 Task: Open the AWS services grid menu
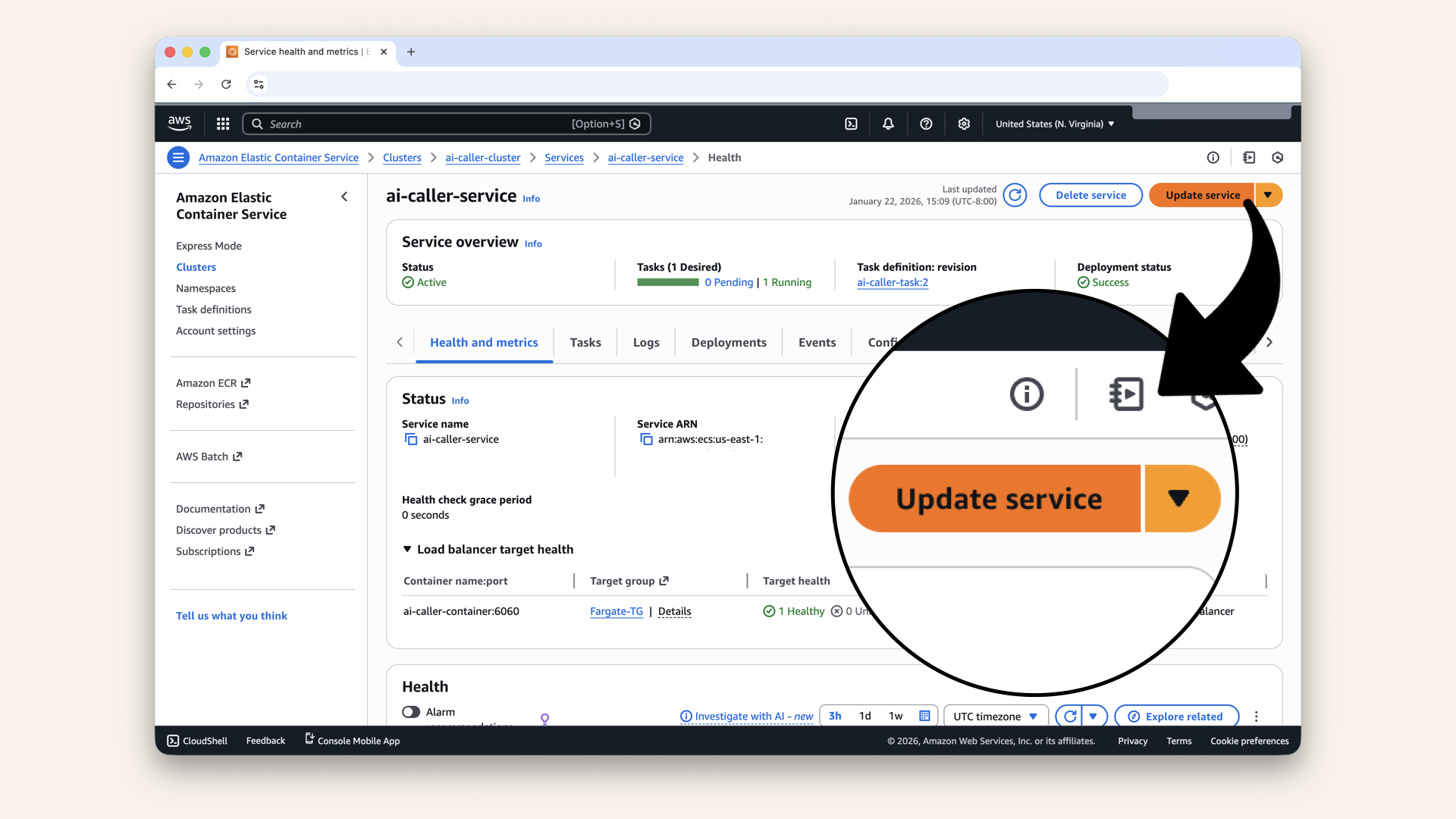click(222, 124)
